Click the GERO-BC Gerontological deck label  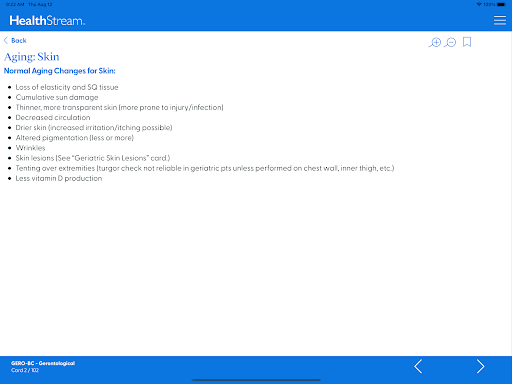(x=43, y=363)
